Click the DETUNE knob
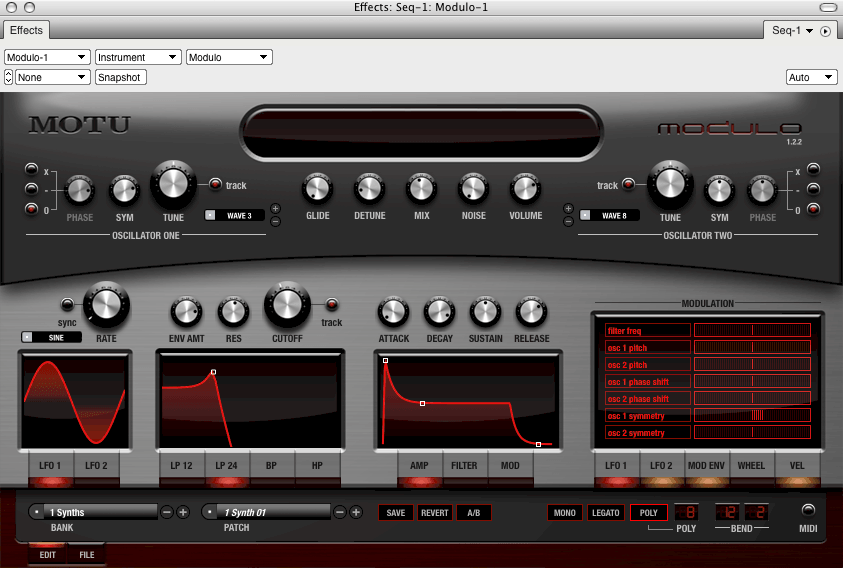Screen dimensions: 843x568 pos(369,189)
